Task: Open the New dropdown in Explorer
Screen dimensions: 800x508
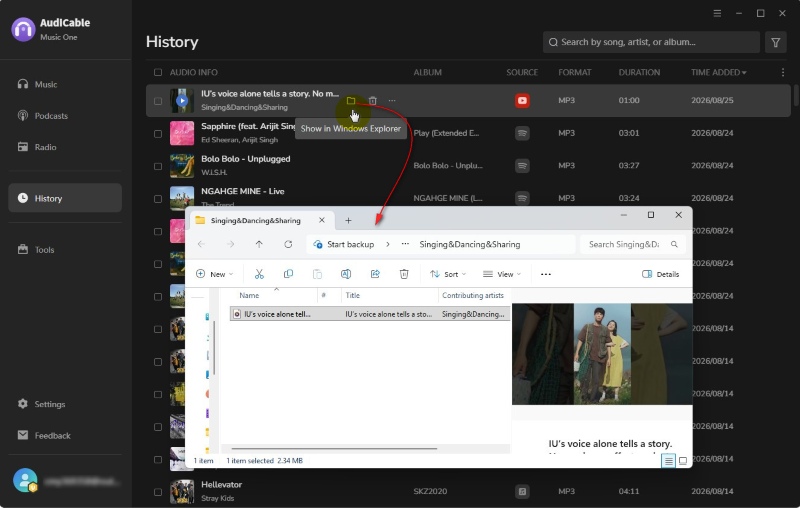Action: point(214,274)
